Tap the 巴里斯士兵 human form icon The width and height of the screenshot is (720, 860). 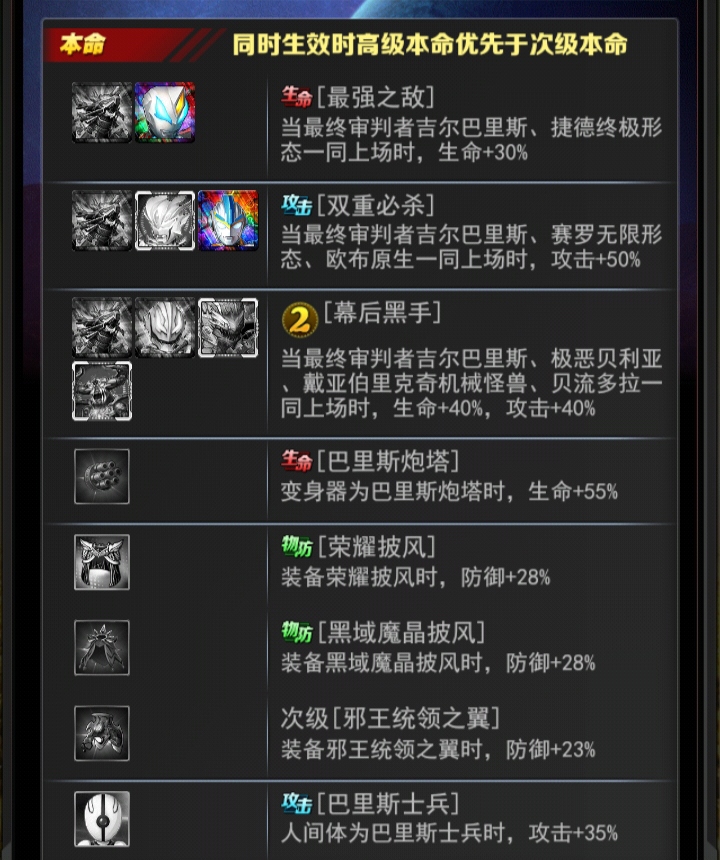[102, 819]
